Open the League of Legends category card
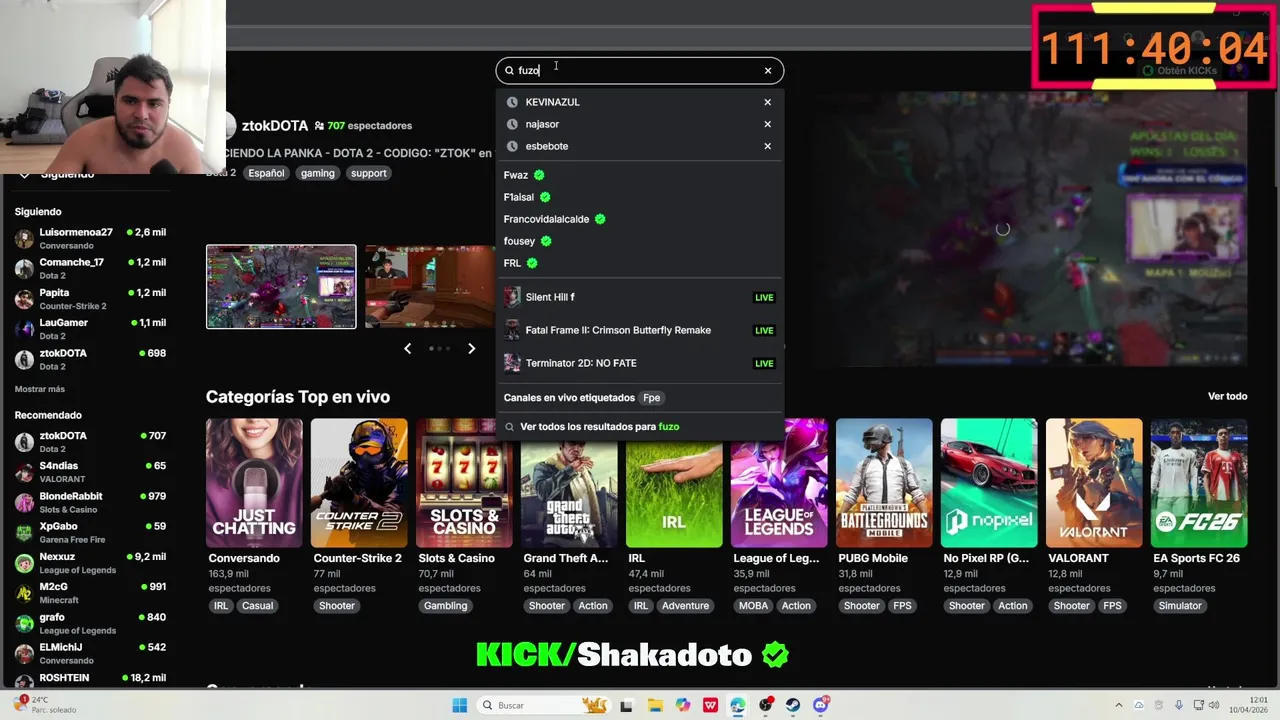This screenshot has width=1280, height=720. point(779,483)
